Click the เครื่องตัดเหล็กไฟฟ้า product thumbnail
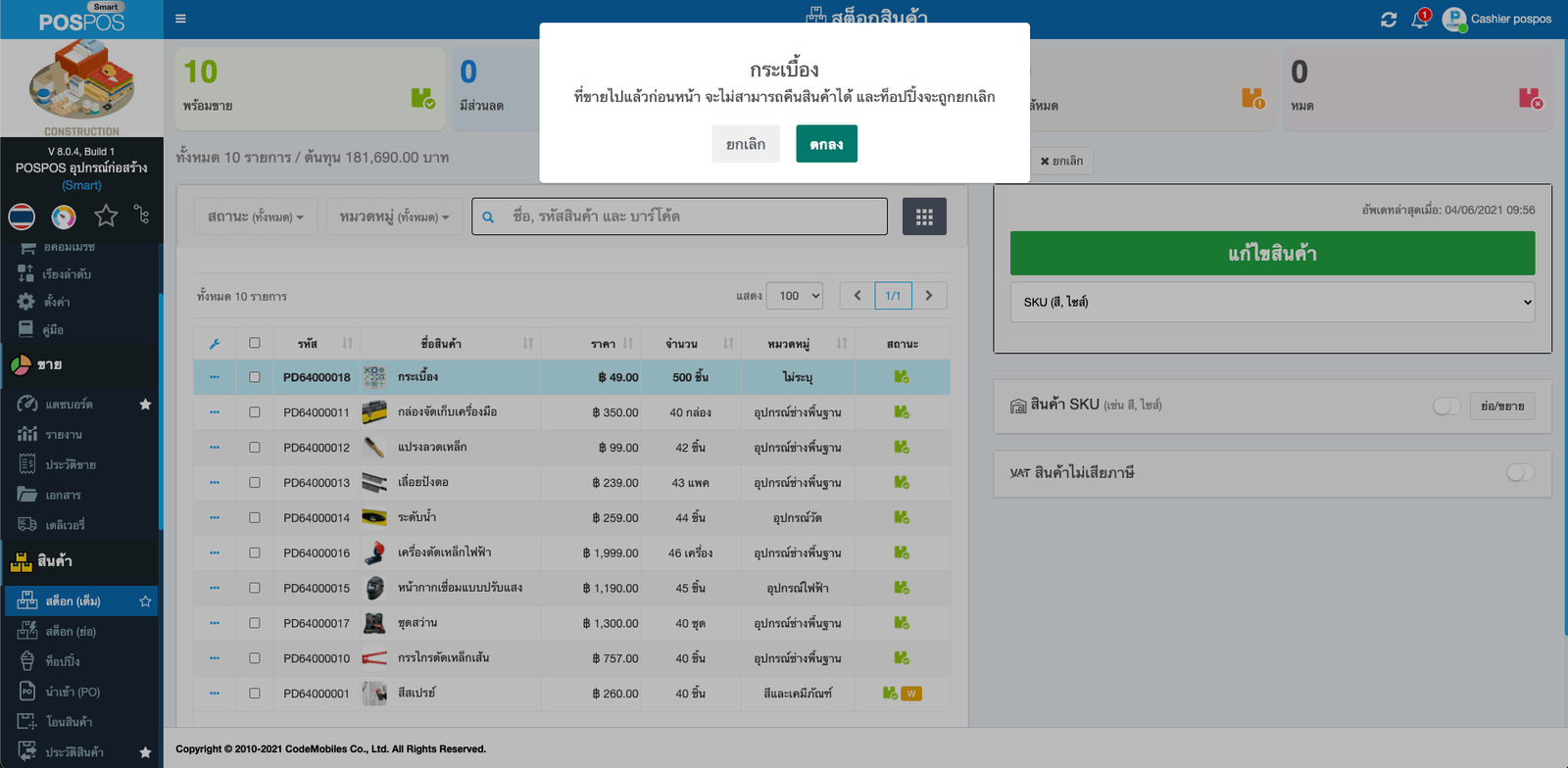Screen dimensions: 1568x768 coord(374,552)
